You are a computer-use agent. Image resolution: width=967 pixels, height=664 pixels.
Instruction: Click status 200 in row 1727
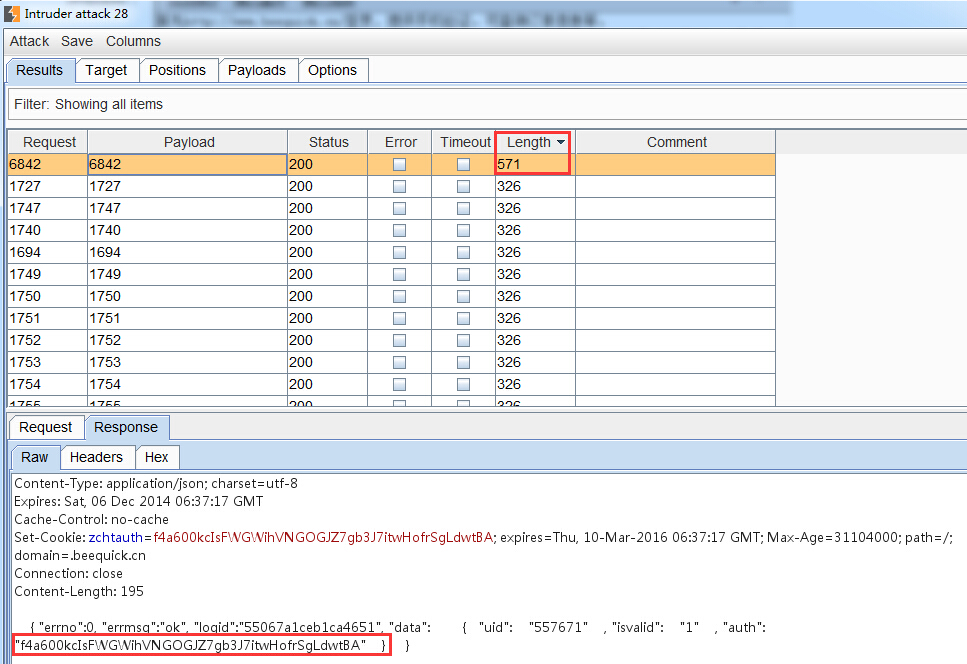click(x=327, y=186)
